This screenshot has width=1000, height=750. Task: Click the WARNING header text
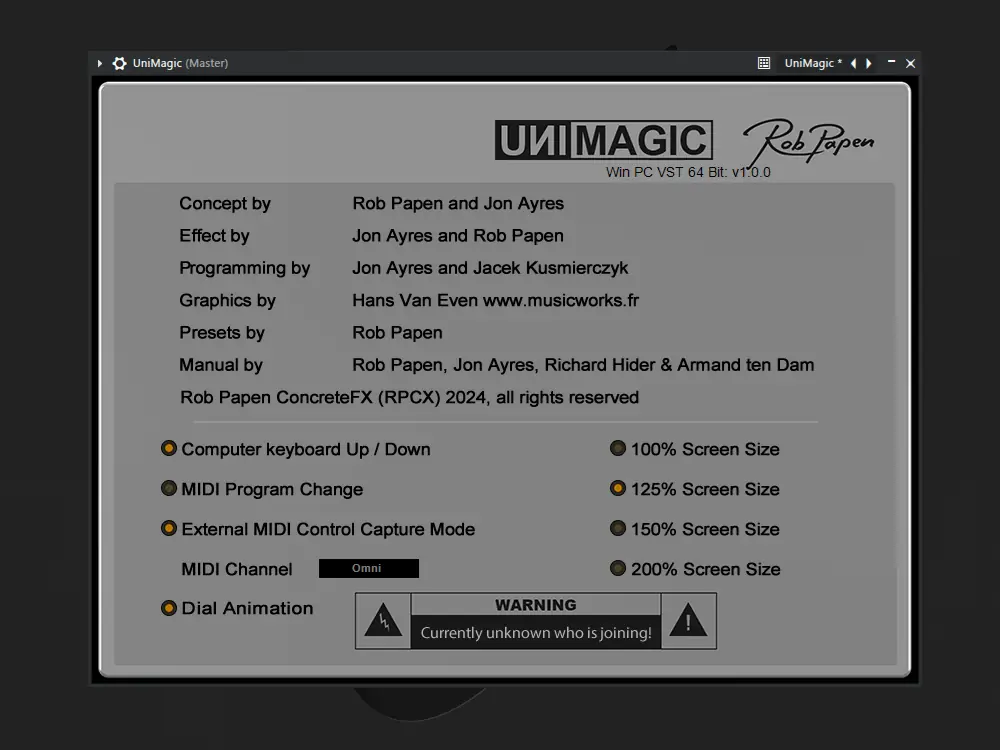(x=536, y=605)
